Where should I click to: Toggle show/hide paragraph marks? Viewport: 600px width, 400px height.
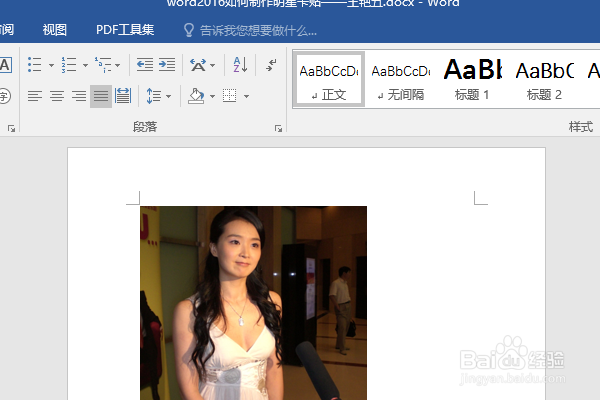coord(271,65)
